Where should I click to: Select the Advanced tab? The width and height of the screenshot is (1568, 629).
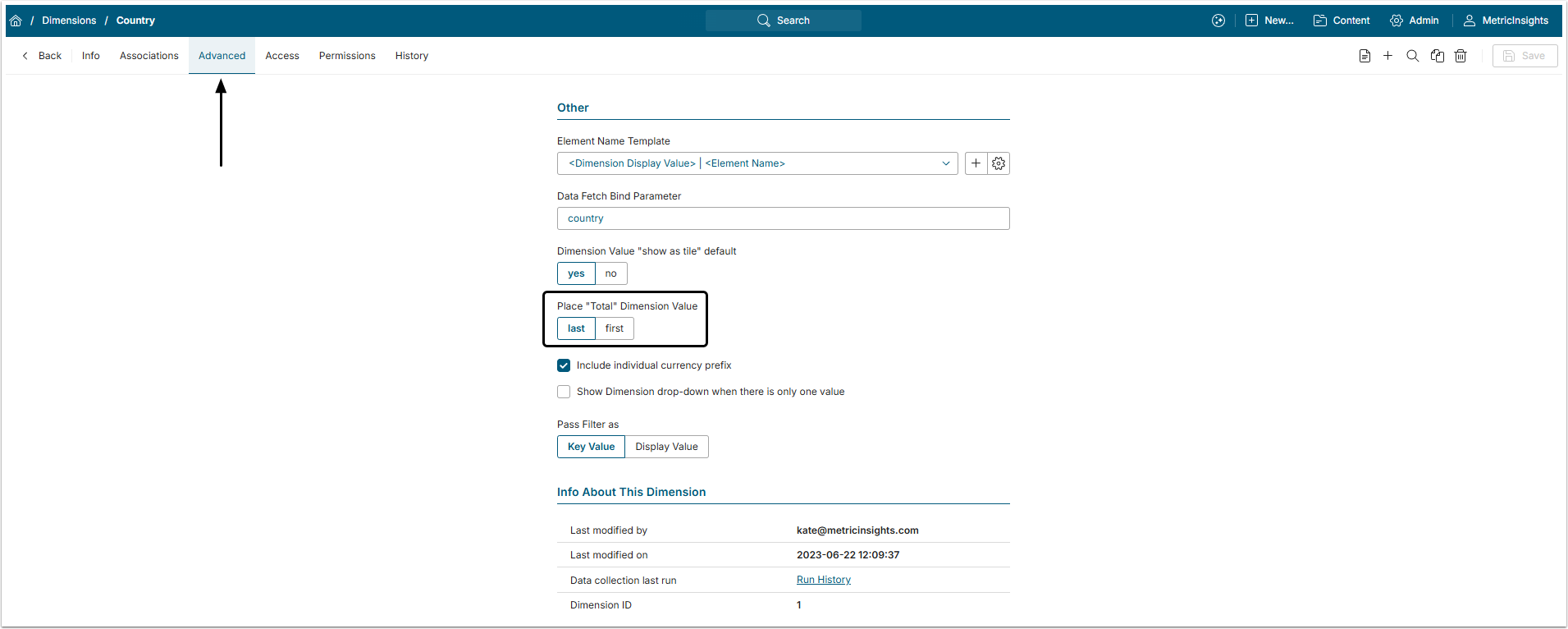pos(222,56)
